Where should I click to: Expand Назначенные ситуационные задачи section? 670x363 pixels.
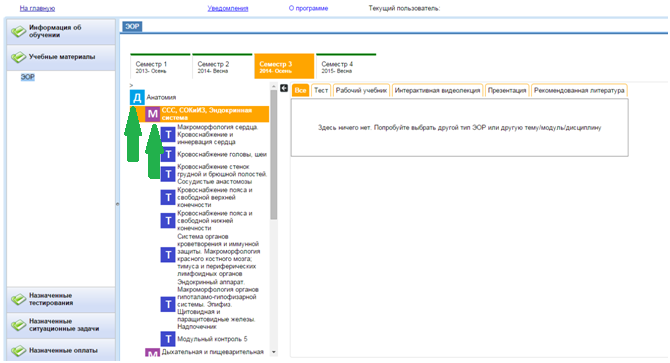click(61, 325)
